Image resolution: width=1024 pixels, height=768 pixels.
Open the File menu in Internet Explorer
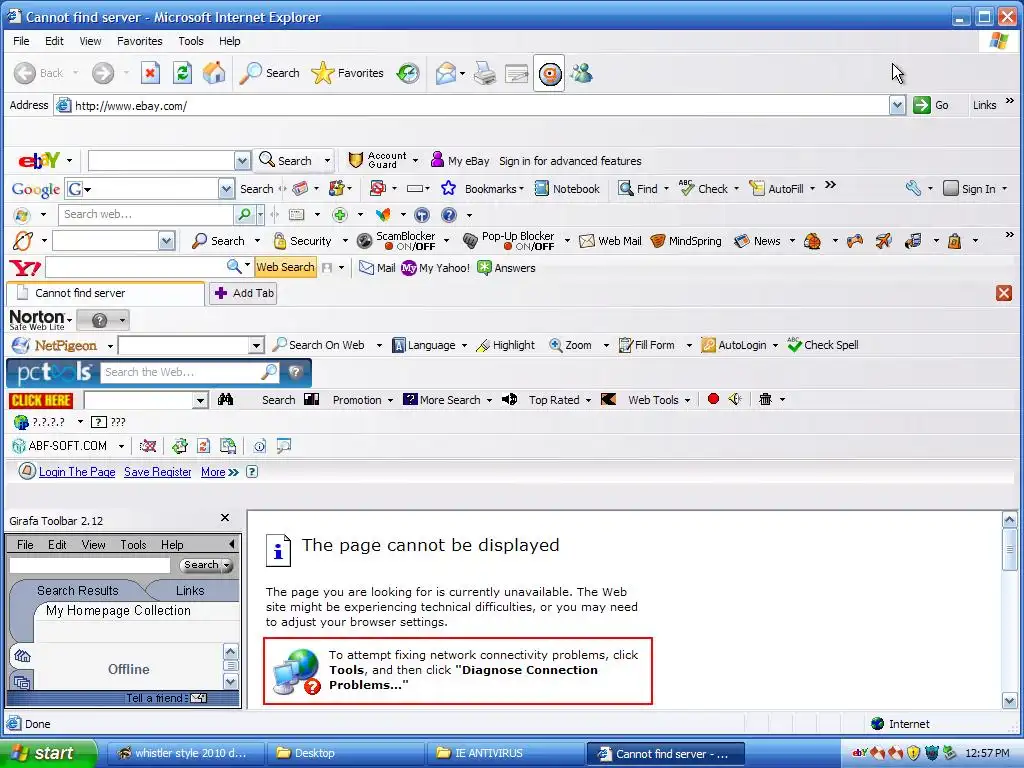[x=21, y=41]
